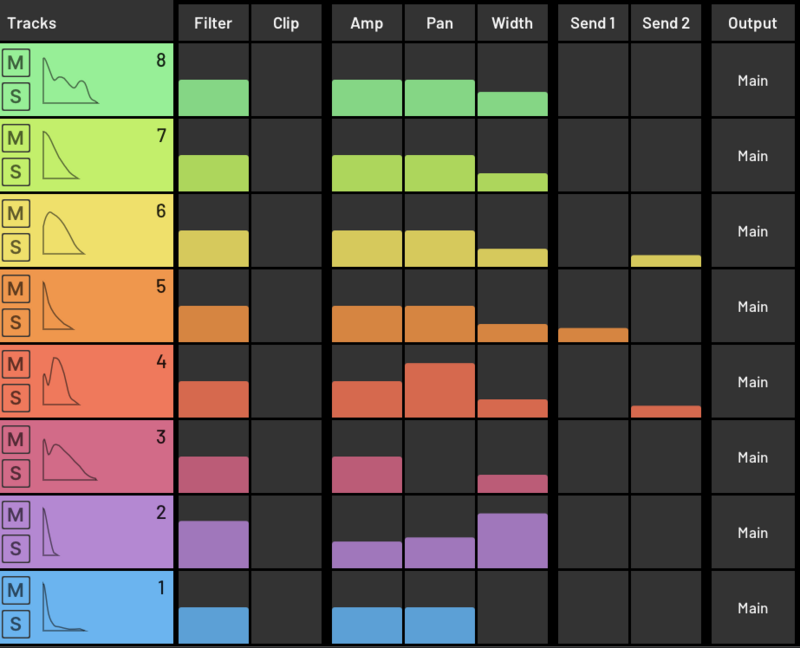Solo track 3
The width and height of the screenshot is (800, 648).
pos(16,473)
